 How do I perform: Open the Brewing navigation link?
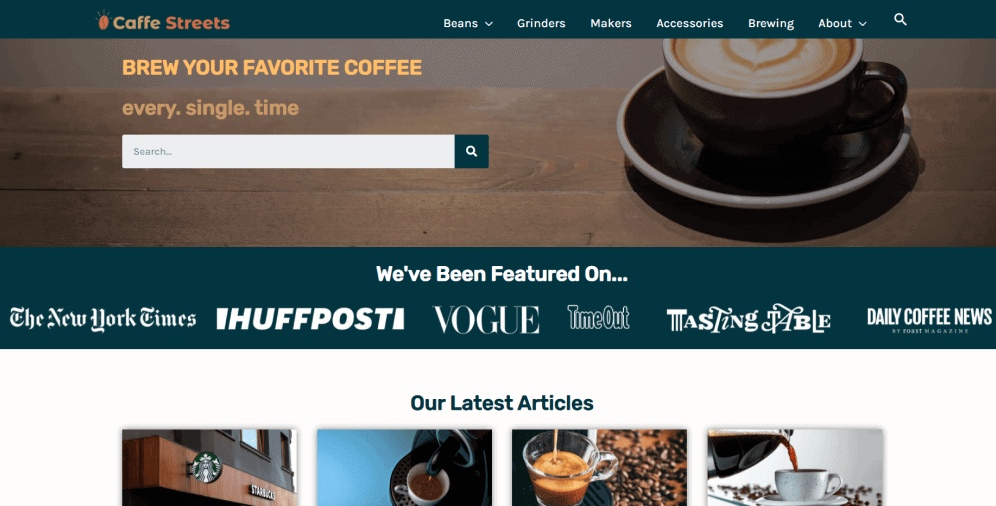click(x=771, y=23)
